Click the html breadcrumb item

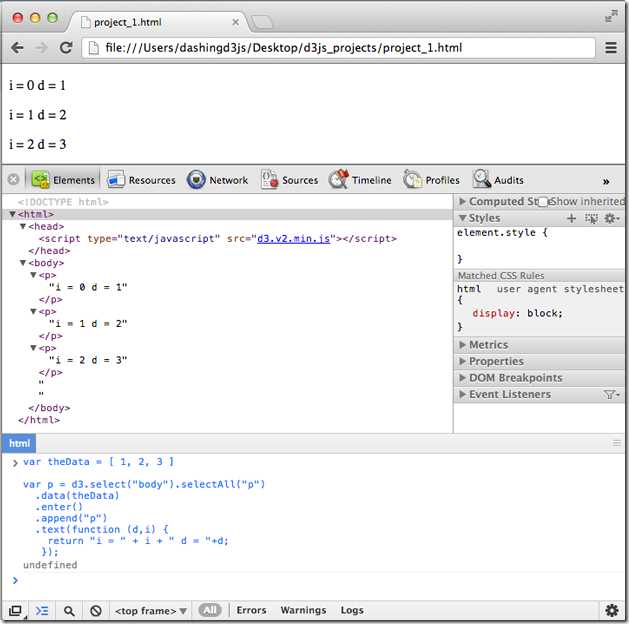pyautogui.click(x=19, y=444)
